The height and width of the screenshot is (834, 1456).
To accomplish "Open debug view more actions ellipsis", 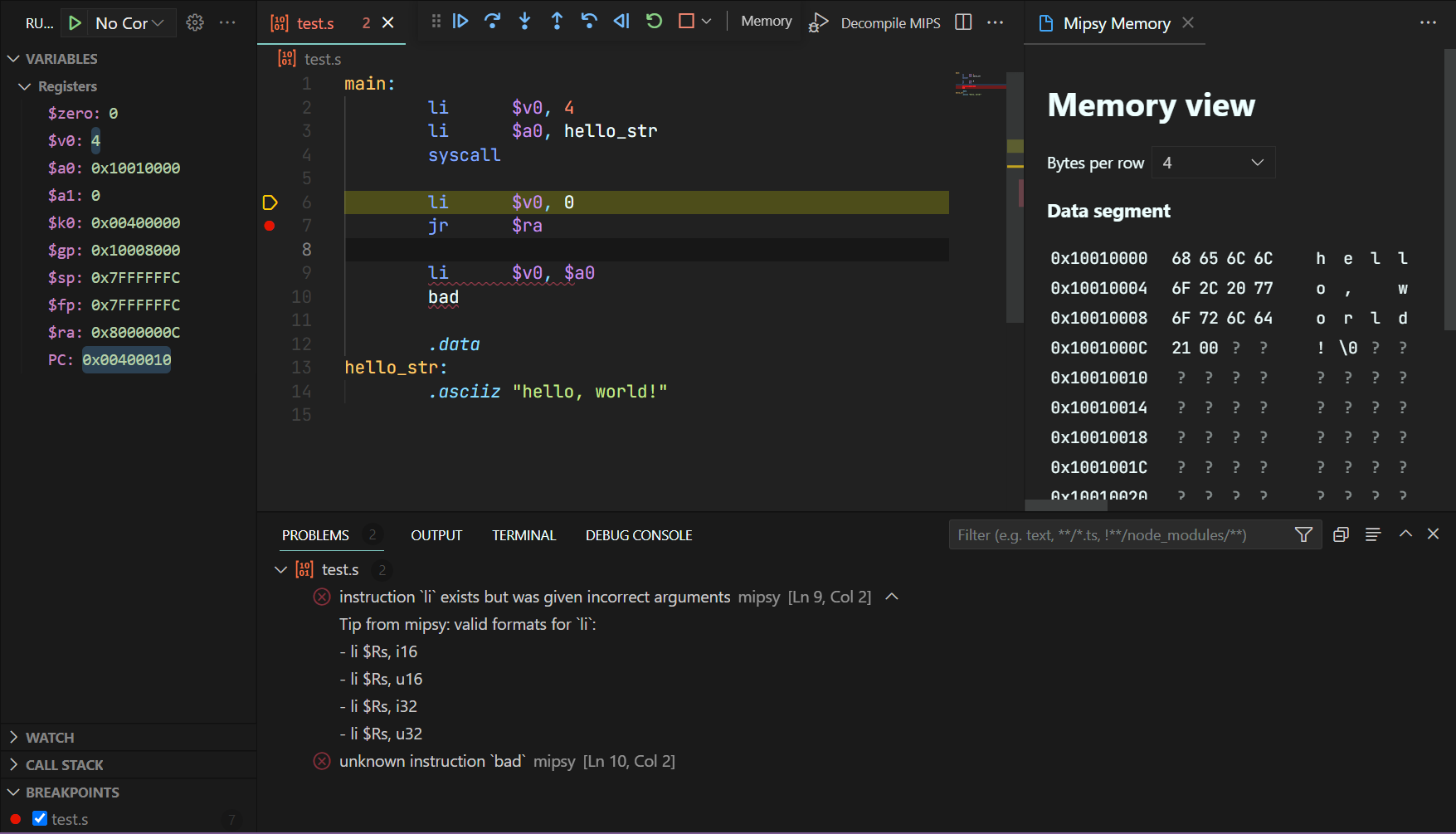I will (x=227, y=23).
